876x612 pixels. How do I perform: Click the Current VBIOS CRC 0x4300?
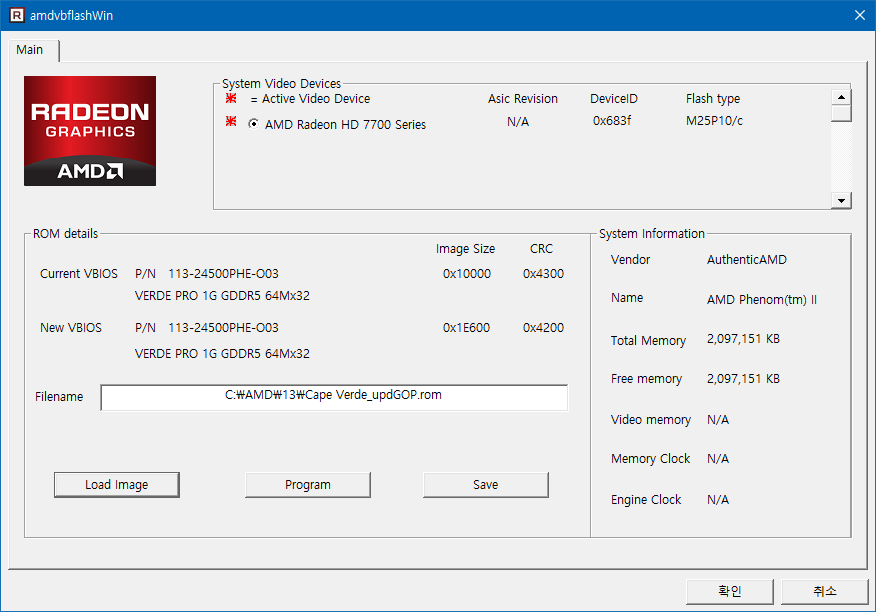(543, 274)
